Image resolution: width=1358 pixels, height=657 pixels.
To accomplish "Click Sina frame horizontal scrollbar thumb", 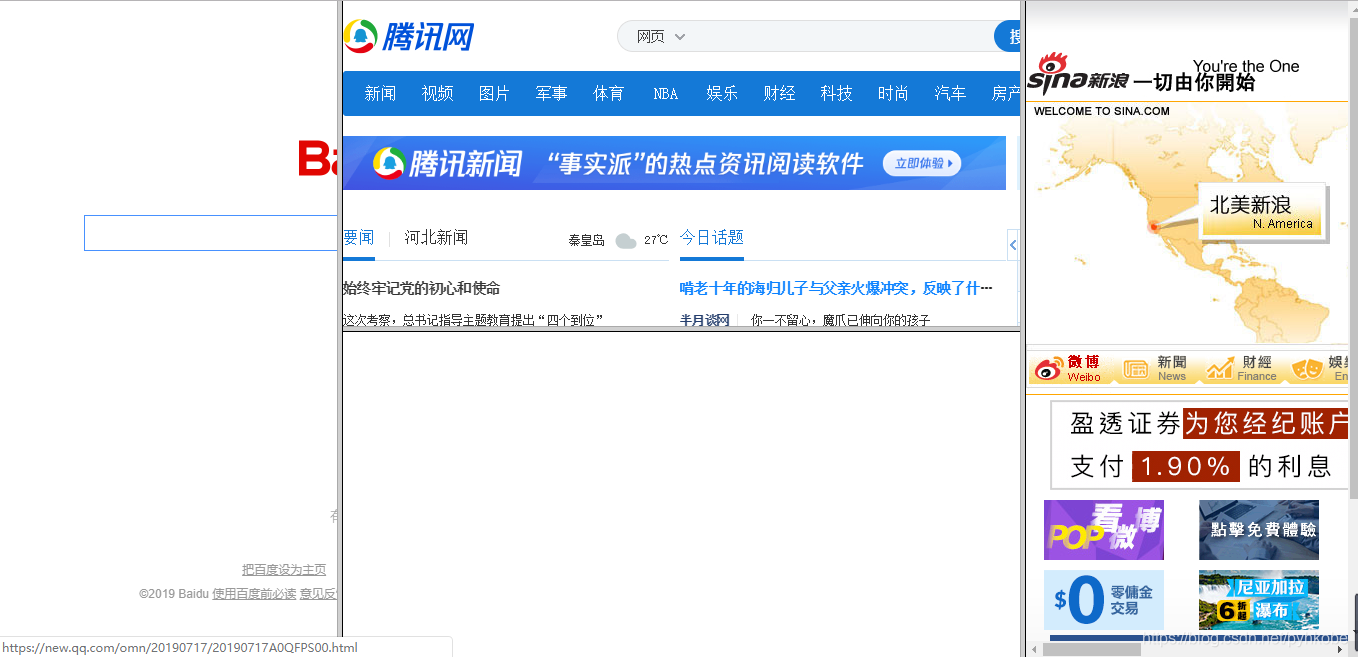I will pos(1093,649).
